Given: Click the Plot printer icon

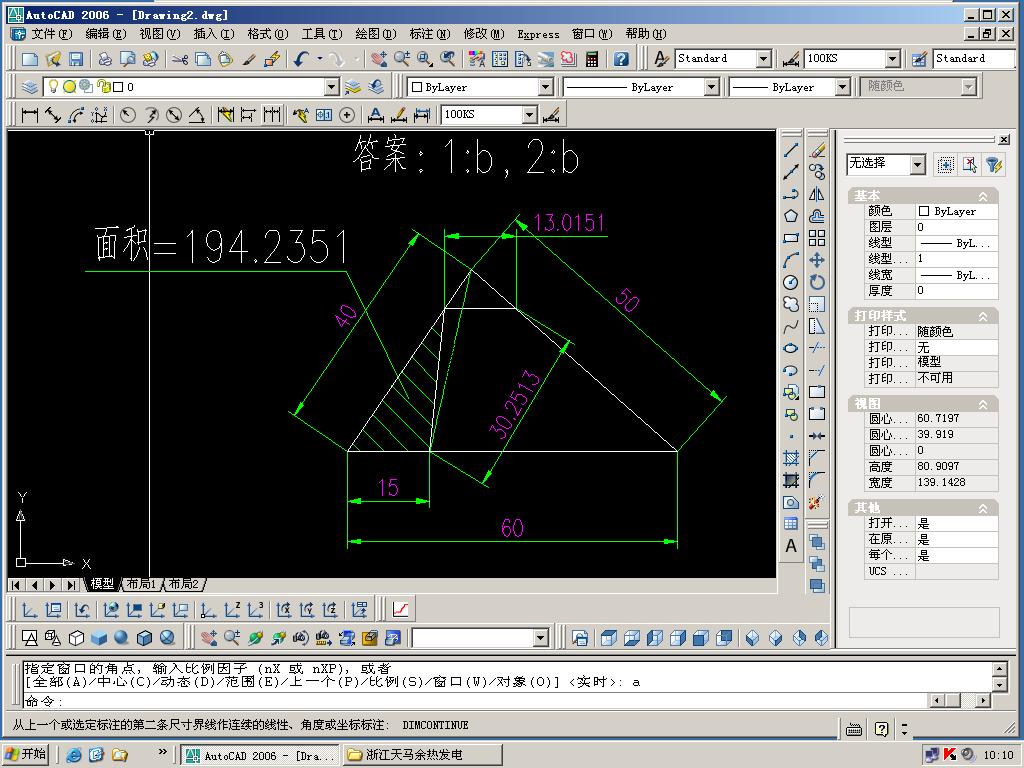Looking at the screenshot, I should tap(104, 59).
